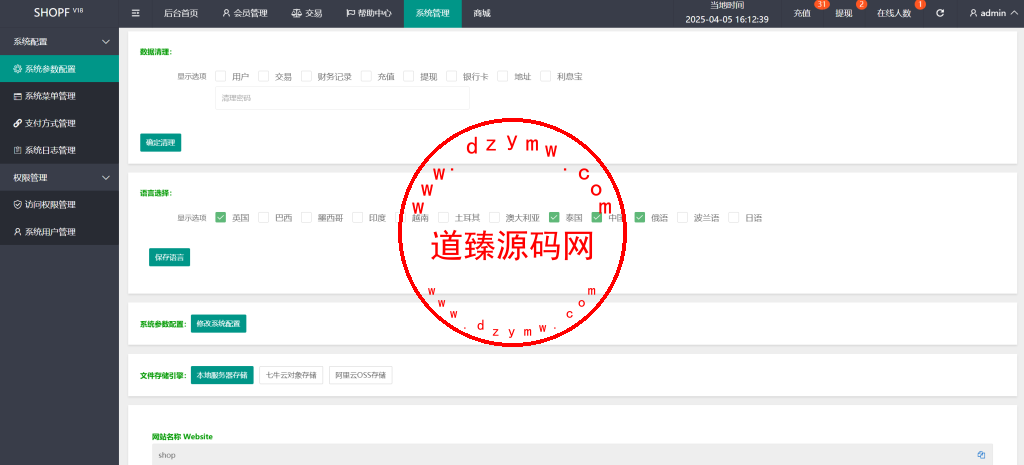
Task: Open the 会员管理 top menu
Action: [x=245, y=13]
